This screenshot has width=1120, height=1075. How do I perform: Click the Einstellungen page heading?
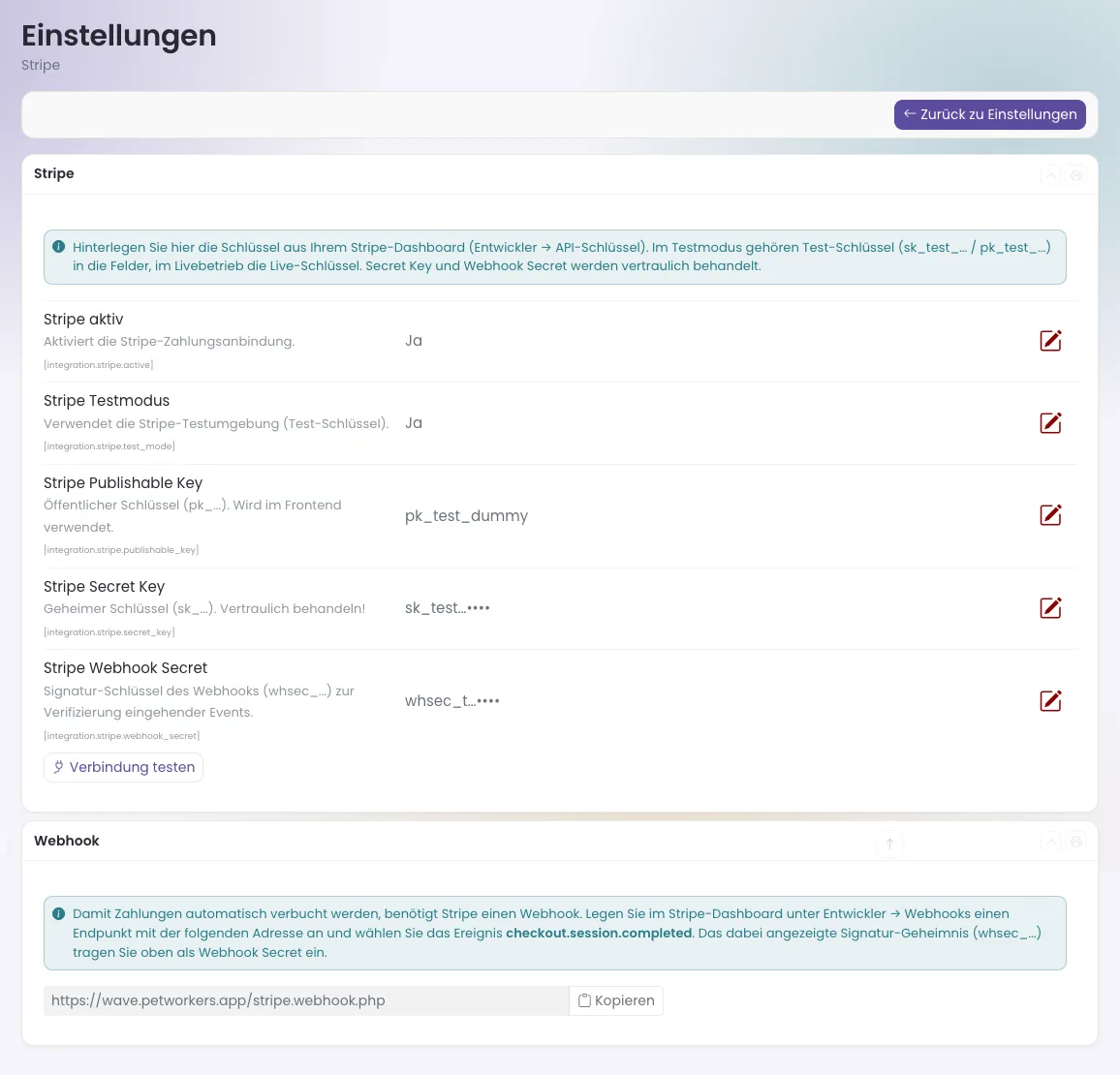click(x=118, y=36)
